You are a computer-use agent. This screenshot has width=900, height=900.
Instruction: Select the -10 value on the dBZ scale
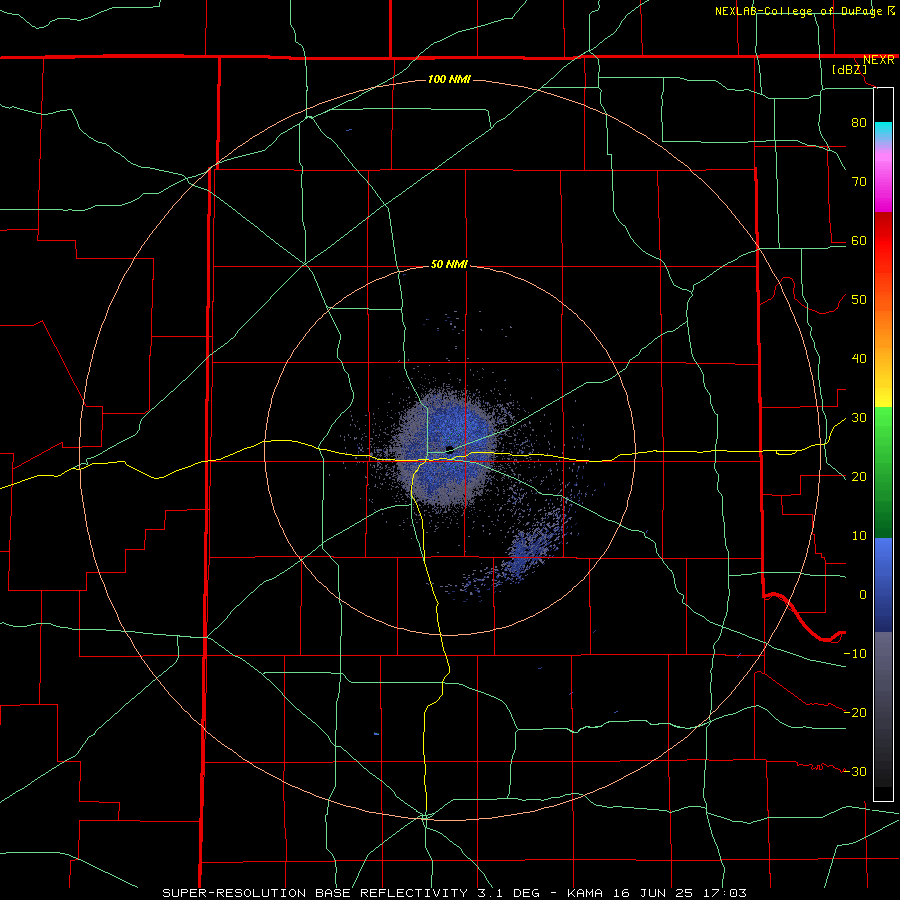[x=855, y=654]
